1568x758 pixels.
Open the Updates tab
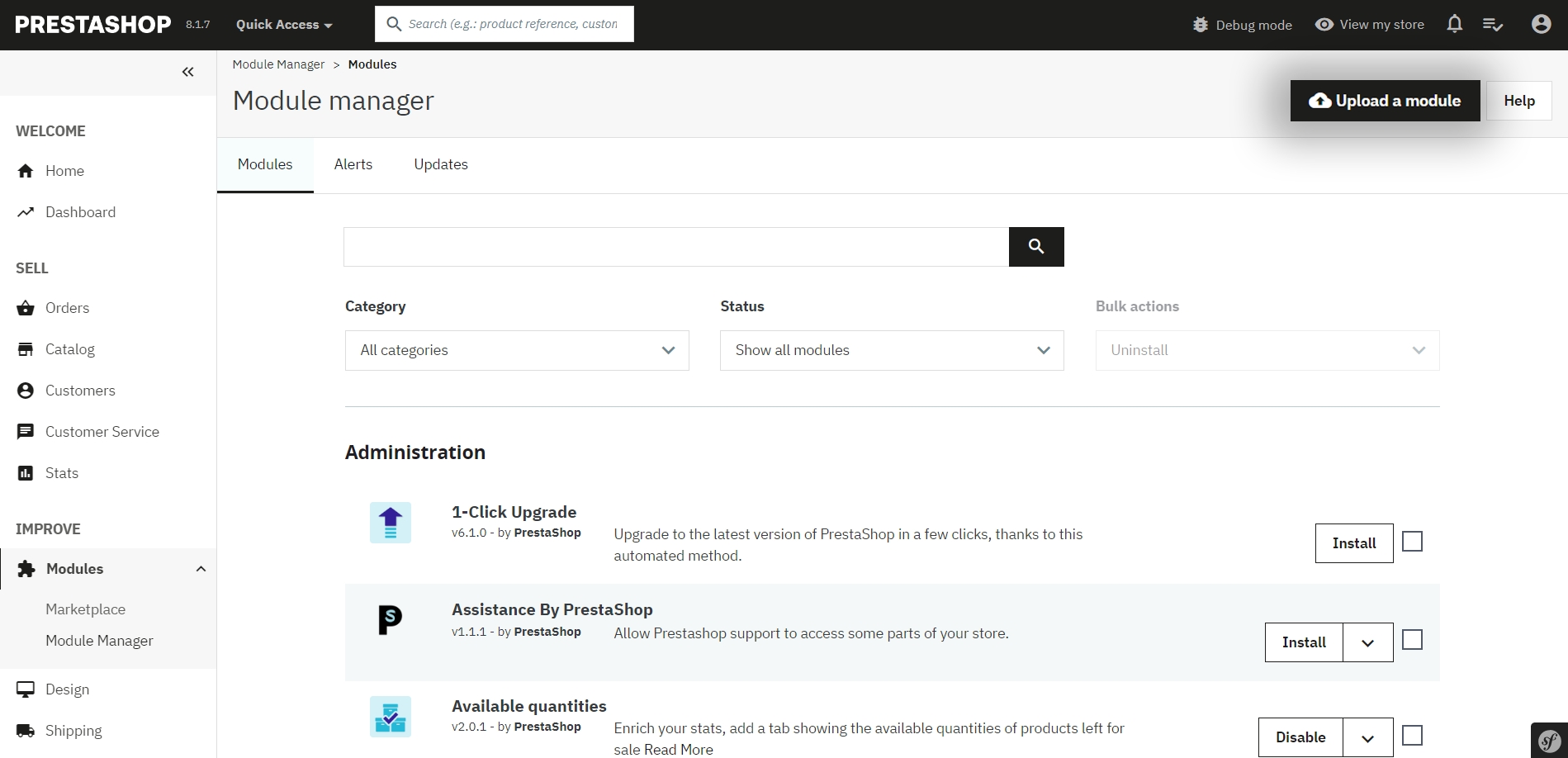coord(440,164)
